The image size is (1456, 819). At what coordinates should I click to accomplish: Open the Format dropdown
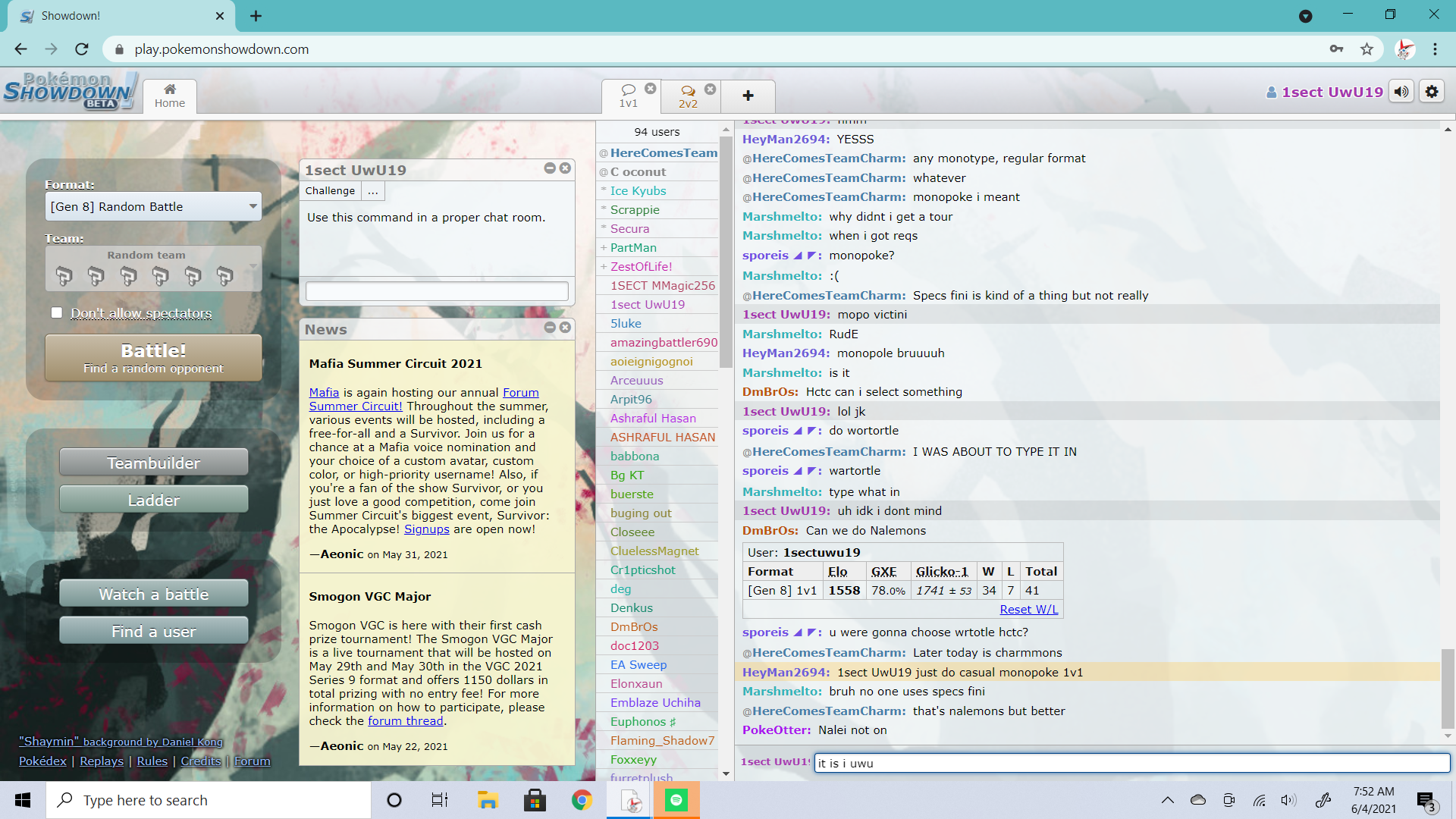[x=153, y=206]
